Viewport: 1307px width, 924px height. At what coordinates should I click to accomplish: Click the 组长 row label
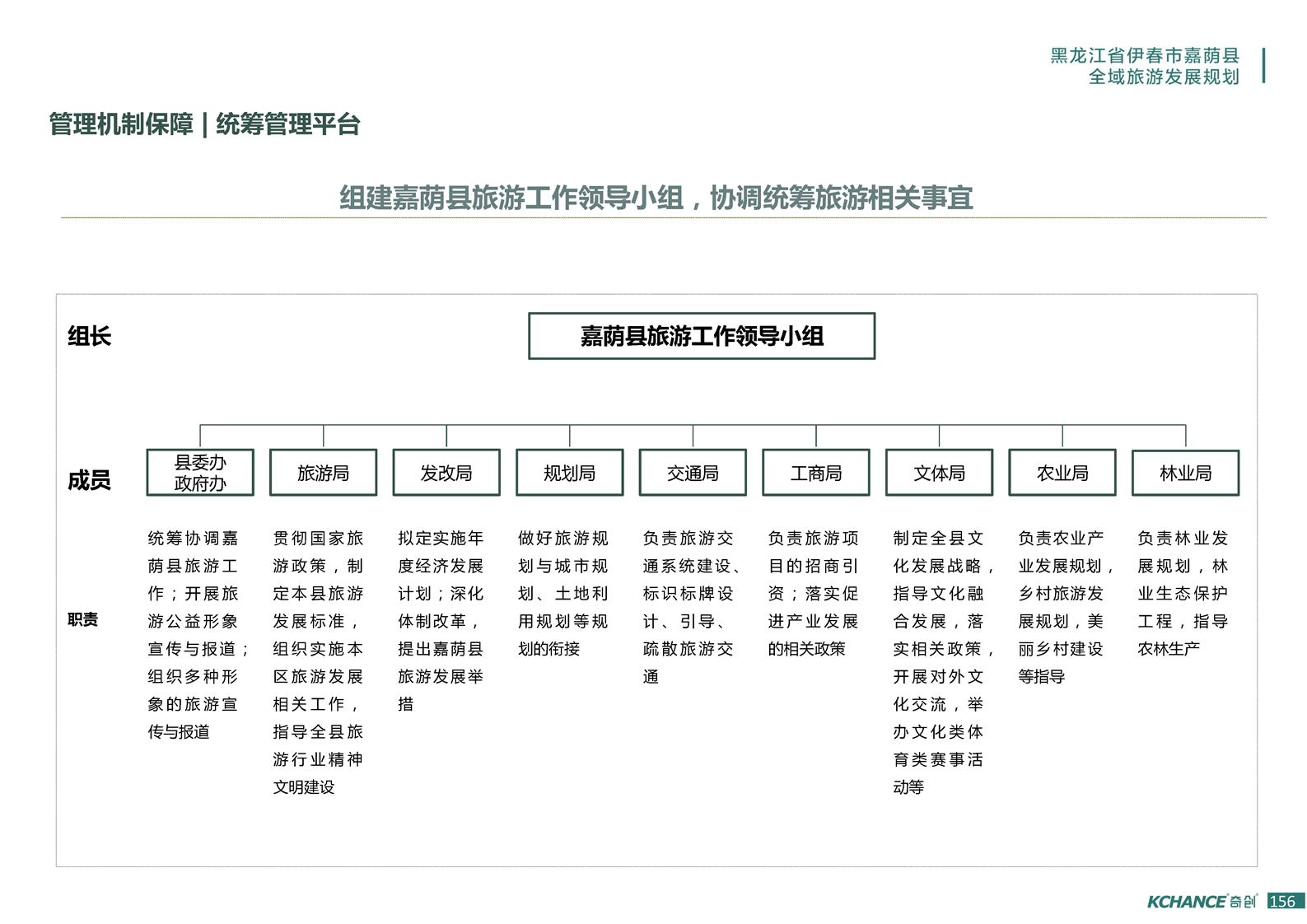tap(89, 336)
